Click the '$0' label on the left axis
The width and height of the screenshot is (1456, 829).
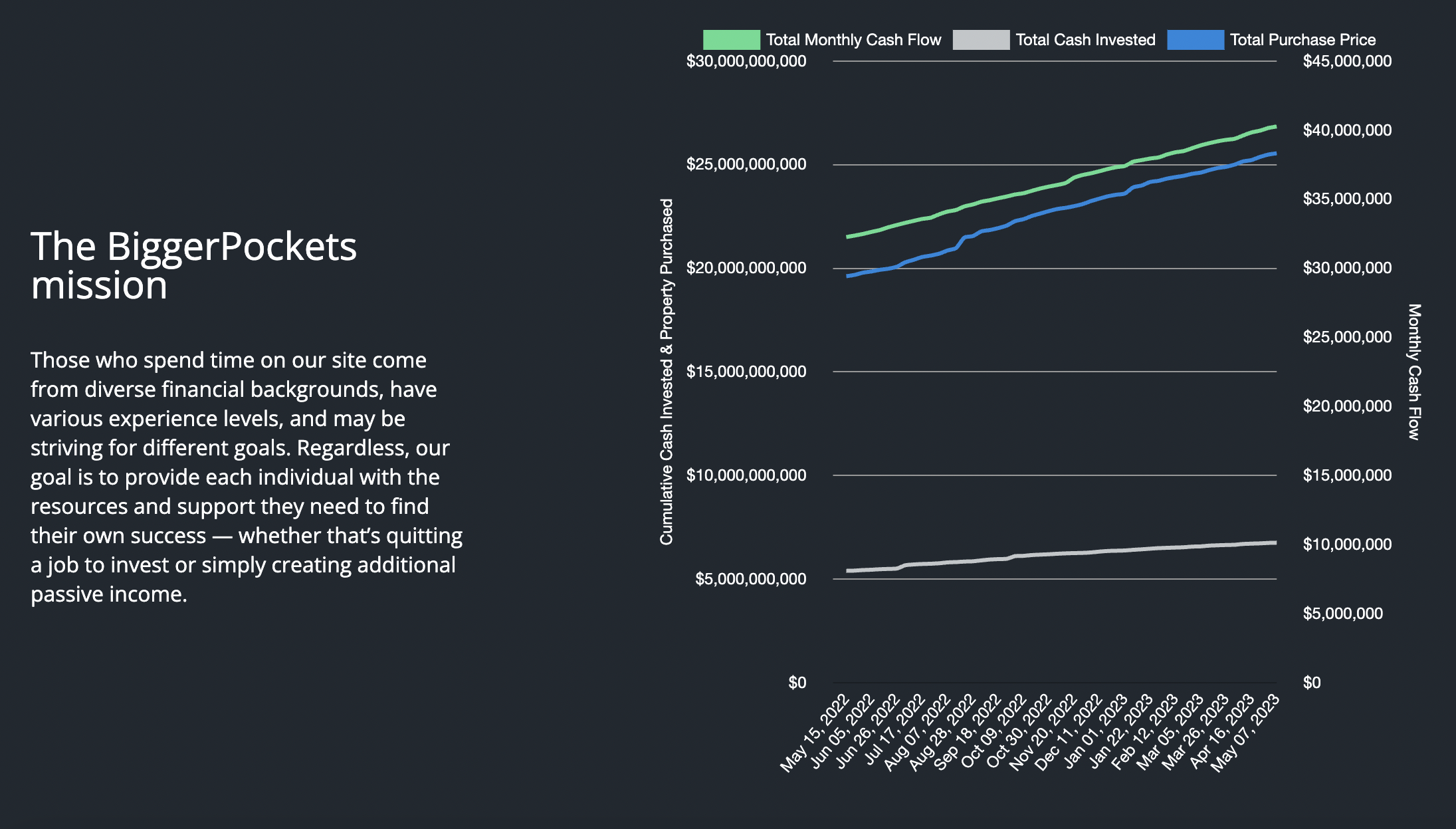[x=797, y=683]
